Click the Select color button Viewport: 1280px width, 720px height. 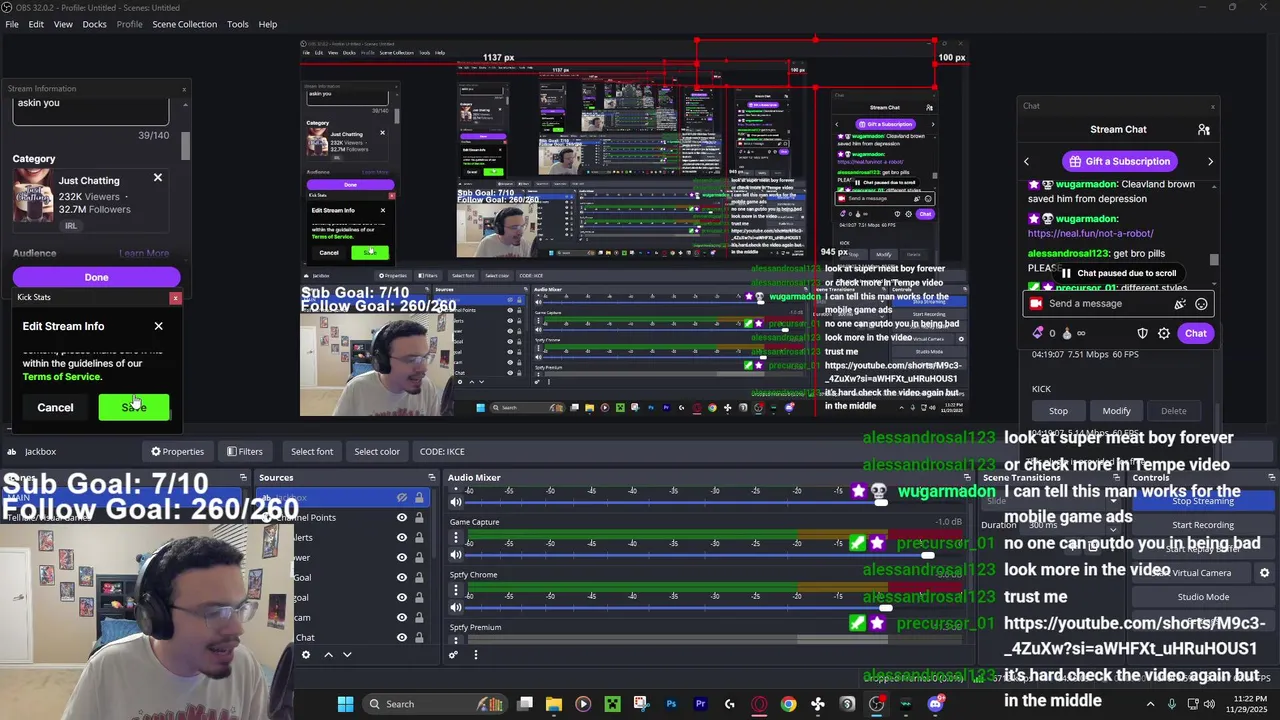click(377, 452)
